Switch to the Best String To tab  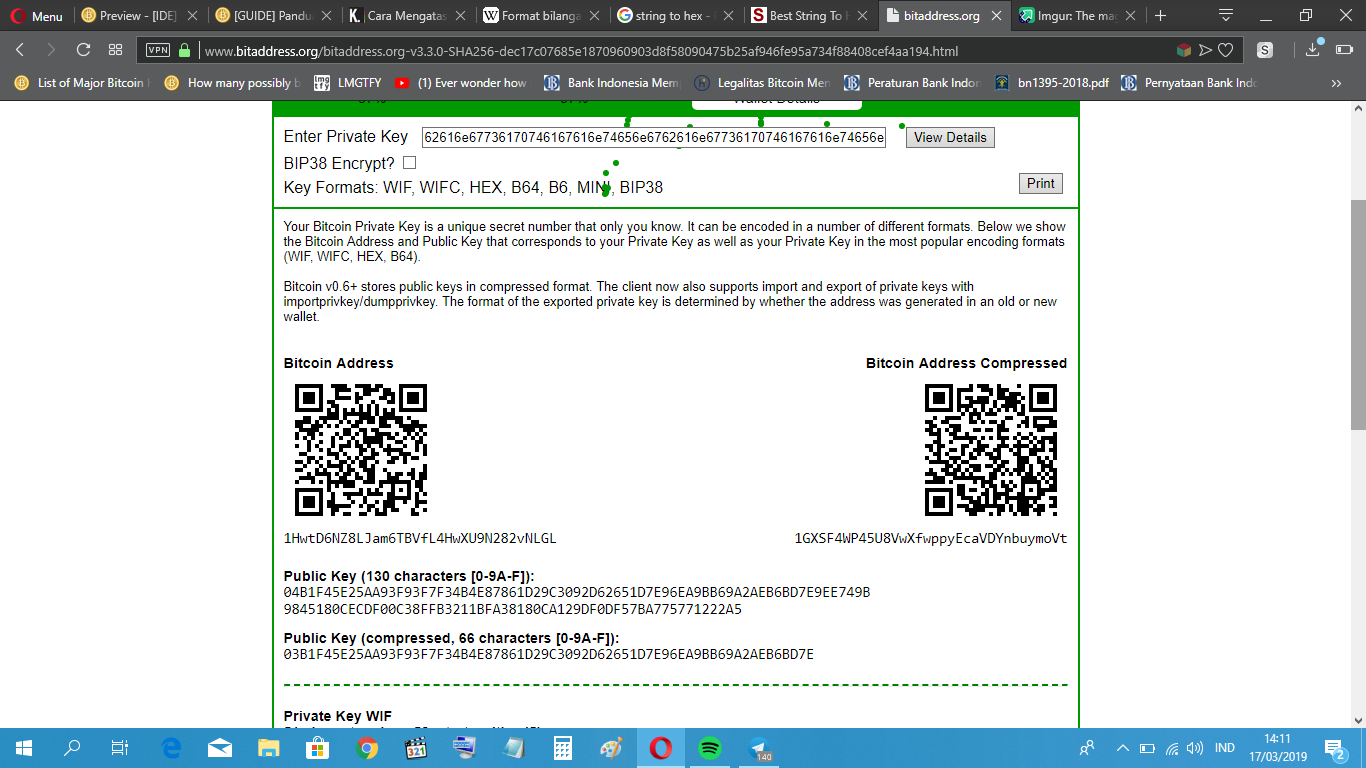pyautogui.click(x=809, y=16)
